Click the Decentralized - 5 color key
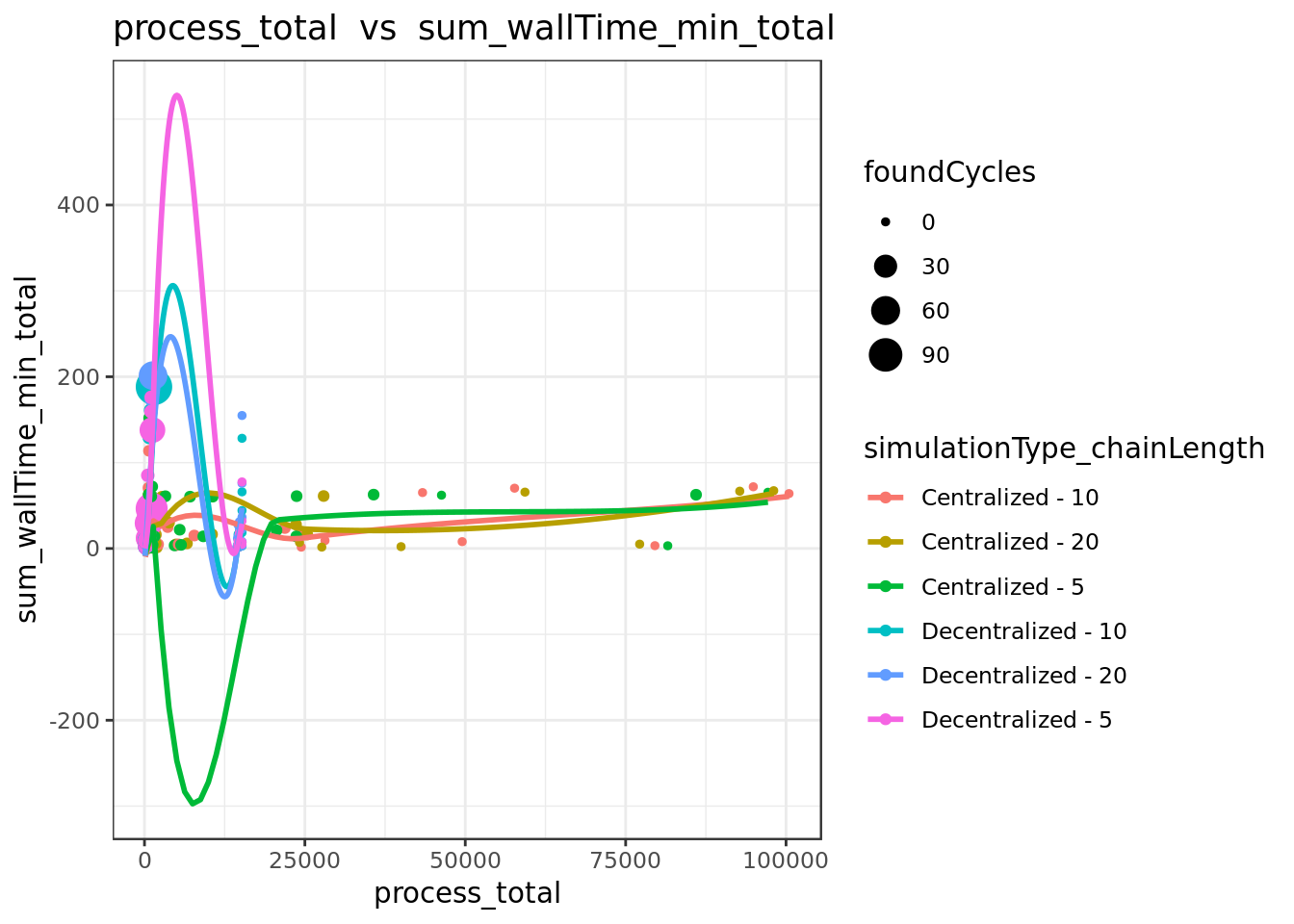Screen dimensions: 1294x924 886,720
